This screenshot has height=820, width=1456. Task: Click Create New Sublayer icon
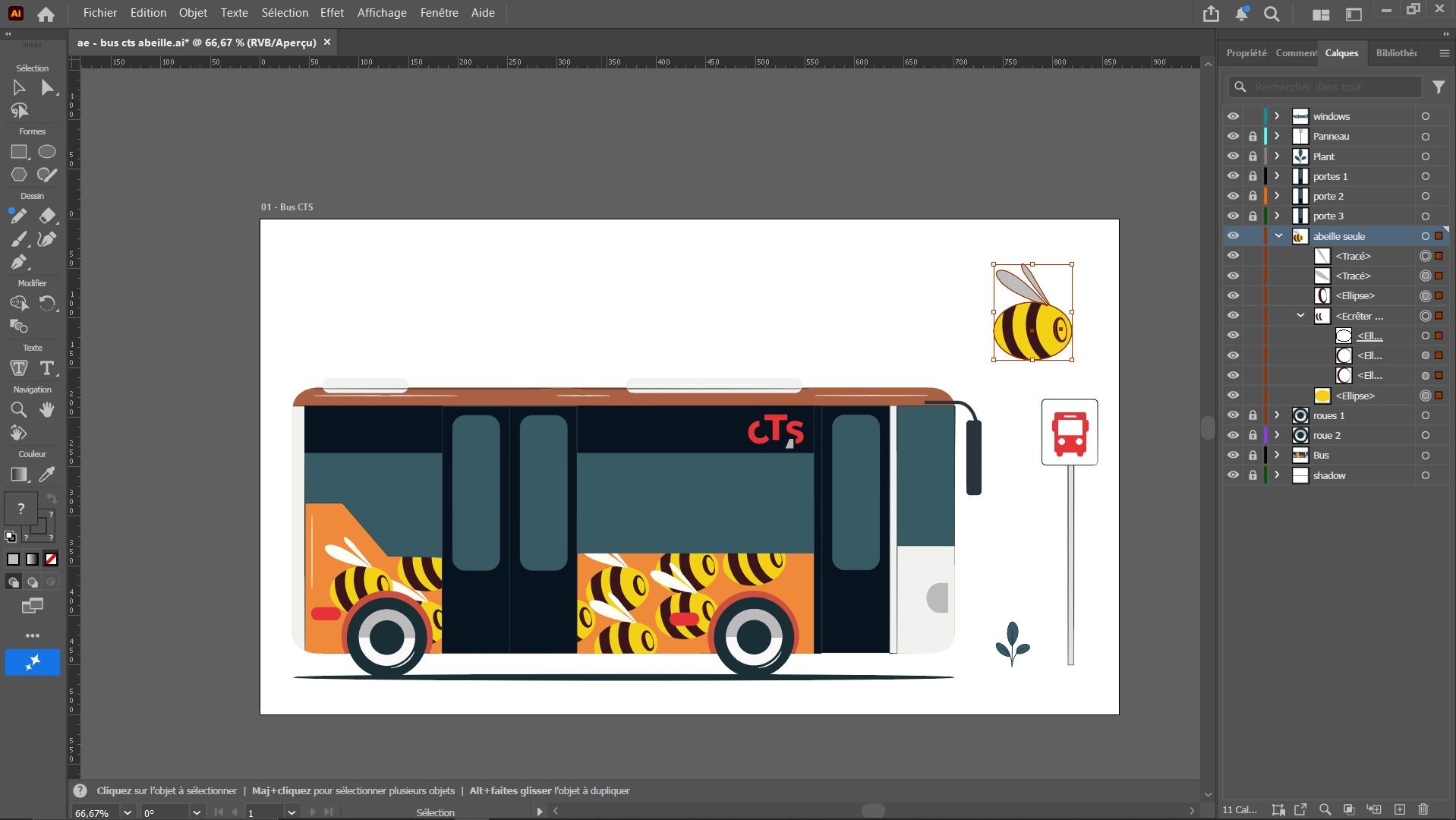[1374, 809]
